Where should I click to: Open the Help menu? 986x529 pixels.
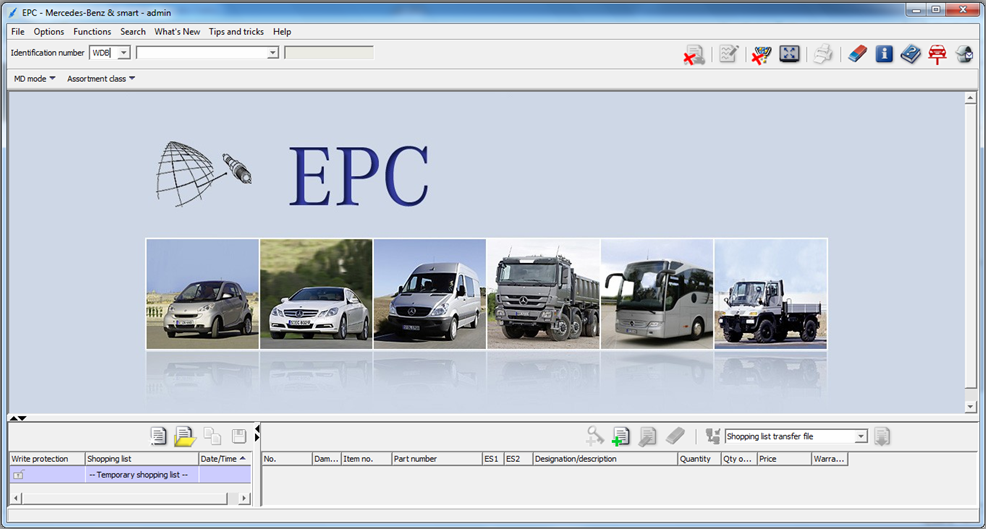click(282, 31)
